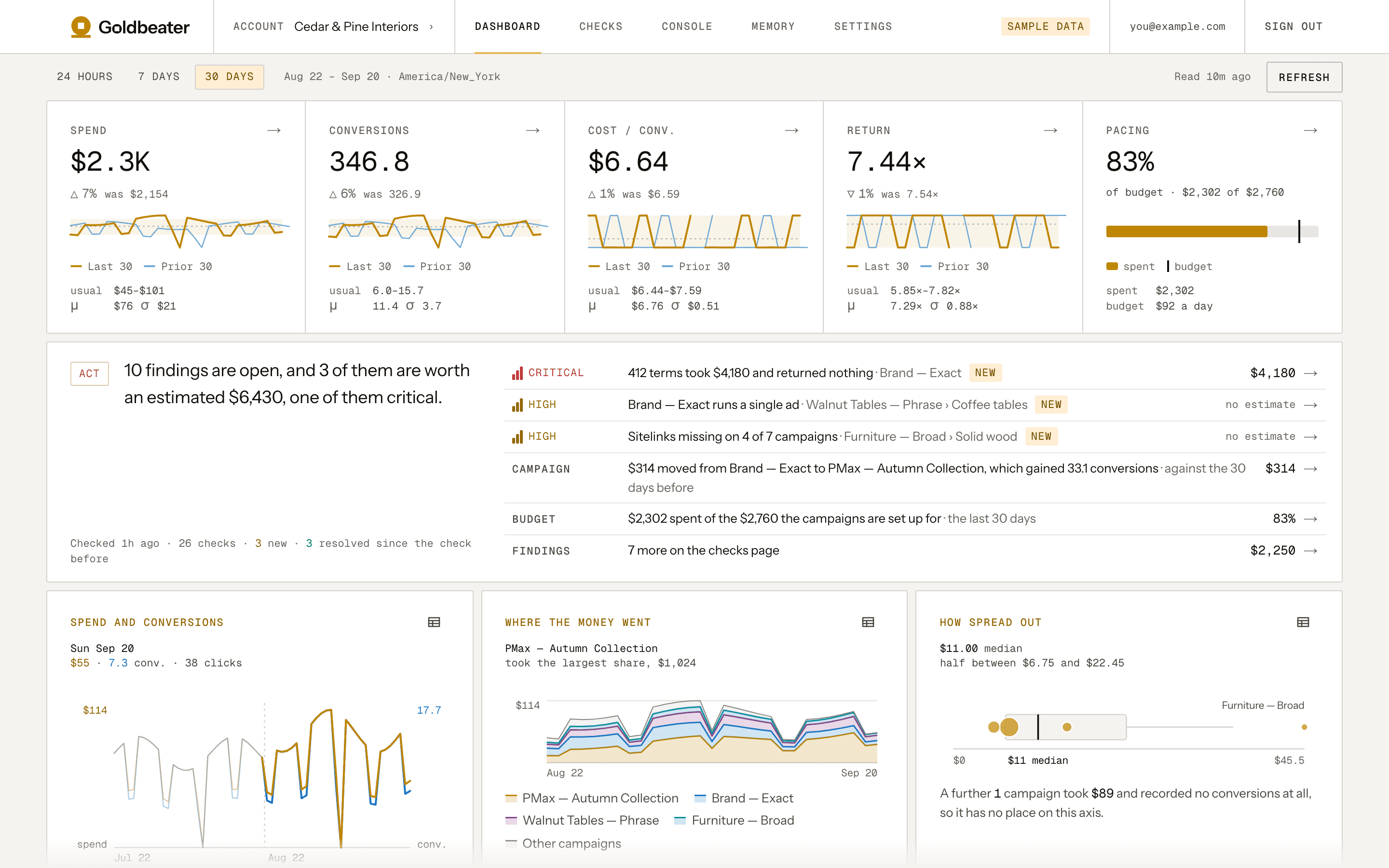Click '7 more on the checks page'
This screenshot has height=868, width=1389.
point(703,551)
